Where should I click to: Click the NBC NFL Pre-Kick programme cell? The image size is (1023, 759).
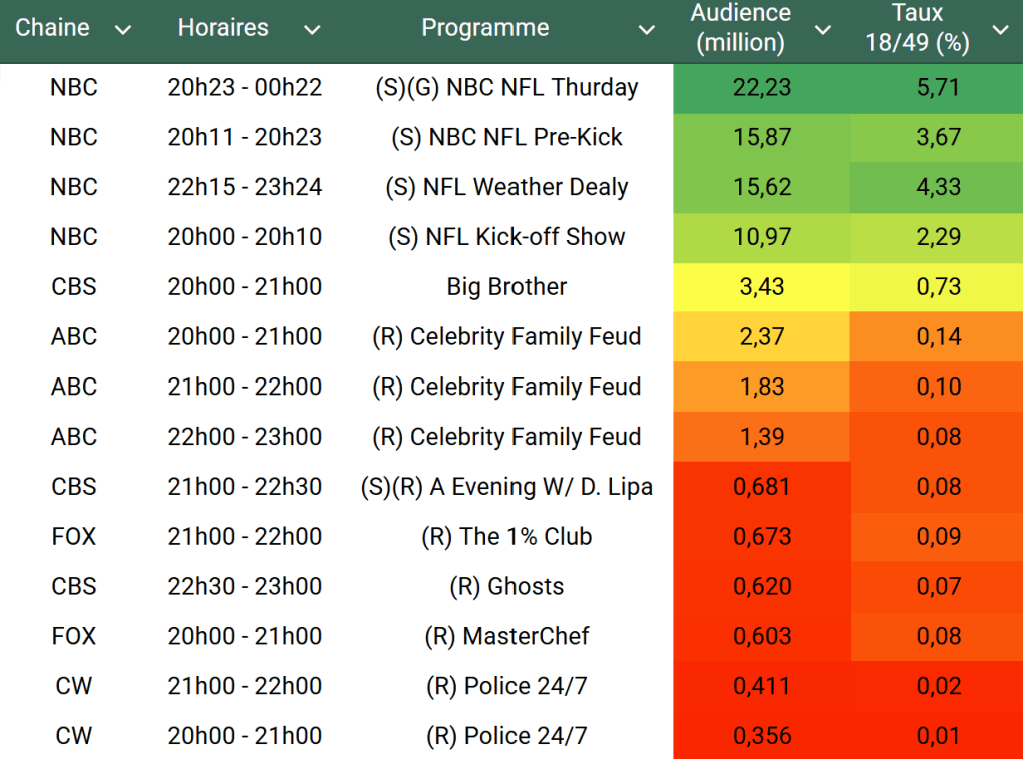[x=506, y=137]
